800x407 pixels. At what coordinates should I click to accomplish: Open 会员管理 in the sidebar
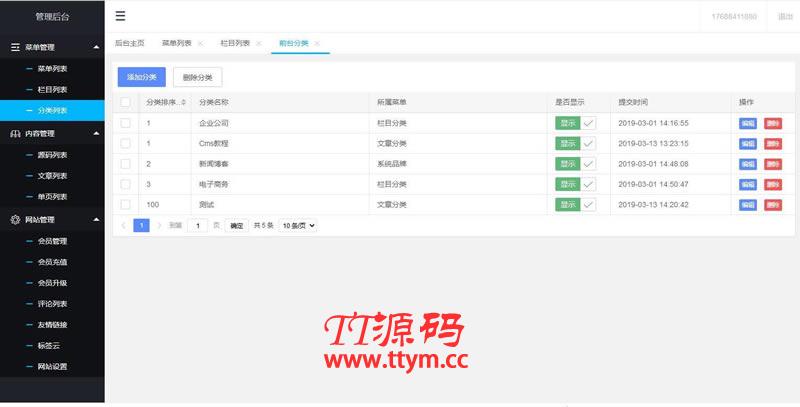click(x=52, y=241)
